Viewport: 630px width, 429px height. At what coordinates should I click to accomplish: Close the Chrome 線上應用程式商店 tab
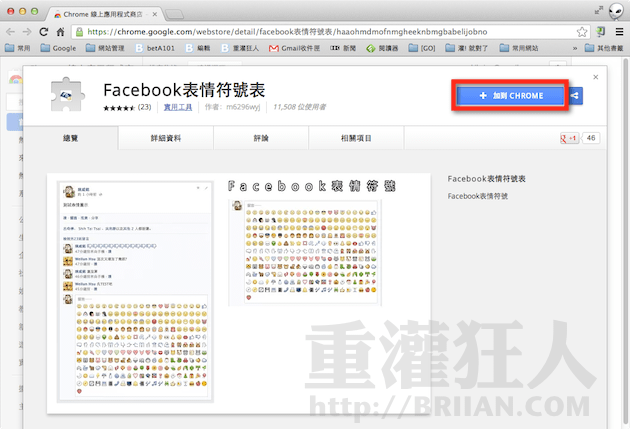pyautogui.click(x=154, y=14)
